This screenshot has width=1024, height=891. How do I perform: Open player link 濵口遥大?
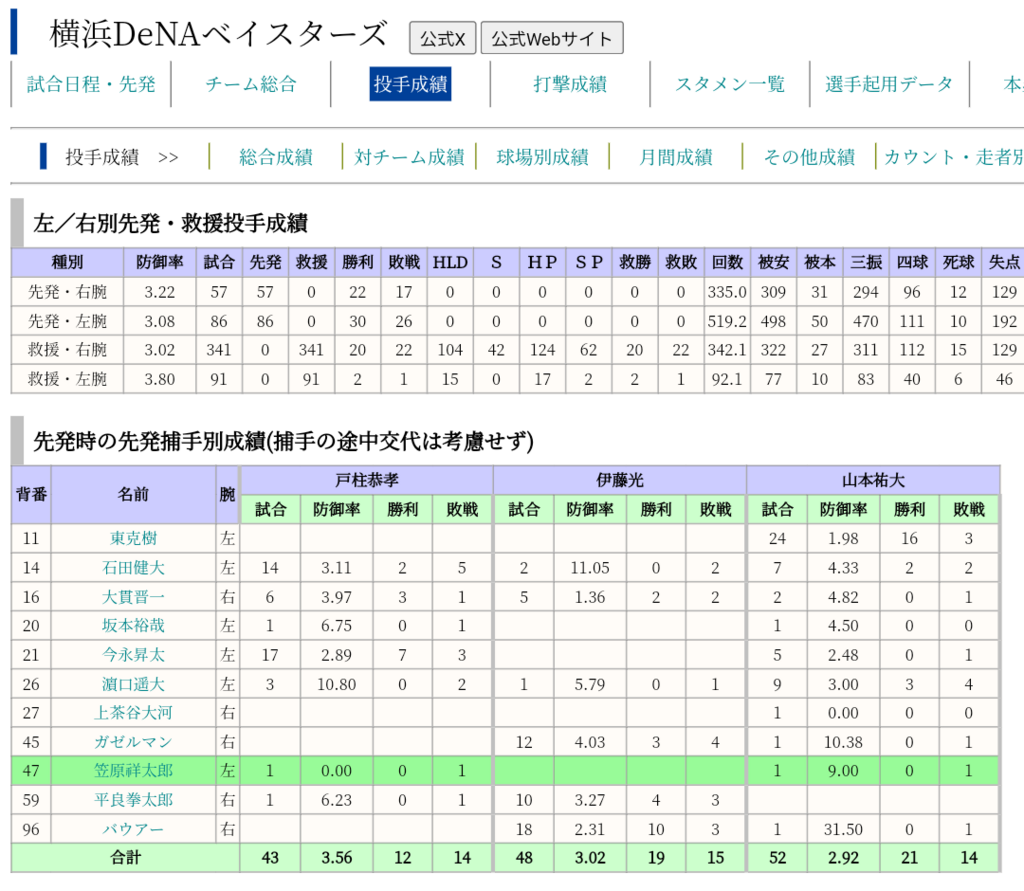click(x=133, y=685)
